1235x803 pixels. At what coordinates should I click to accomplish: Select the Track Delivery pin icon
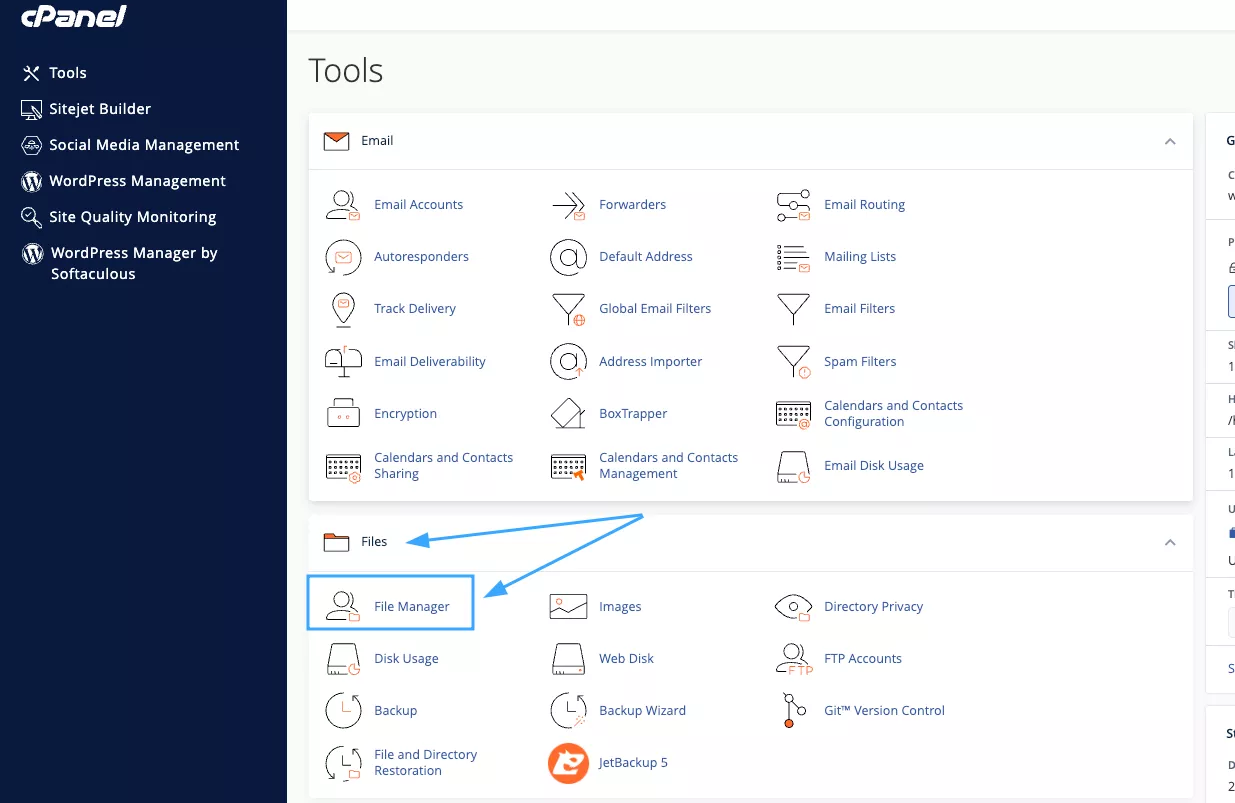pyautogui.click(x=343, y=309)
